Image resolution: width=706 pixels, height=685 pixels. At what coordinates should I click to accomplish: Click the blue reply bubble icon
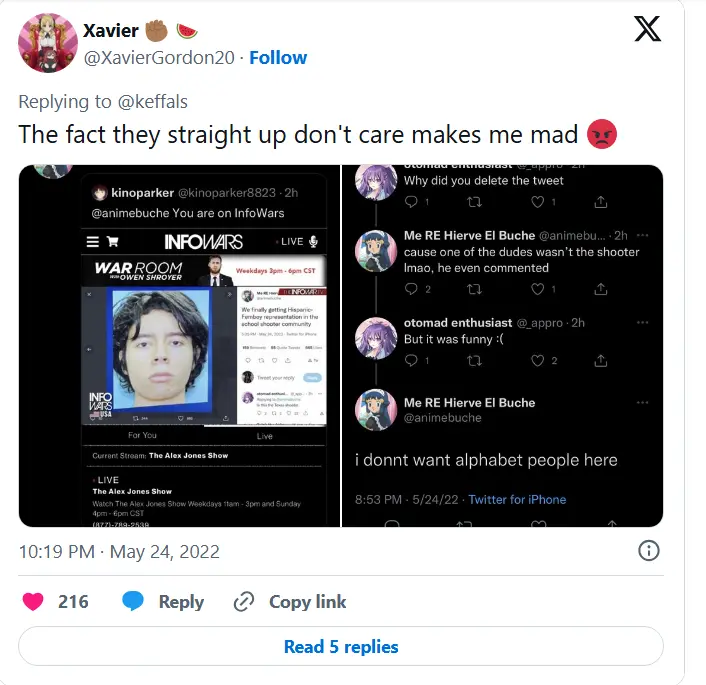pos(133,601)
